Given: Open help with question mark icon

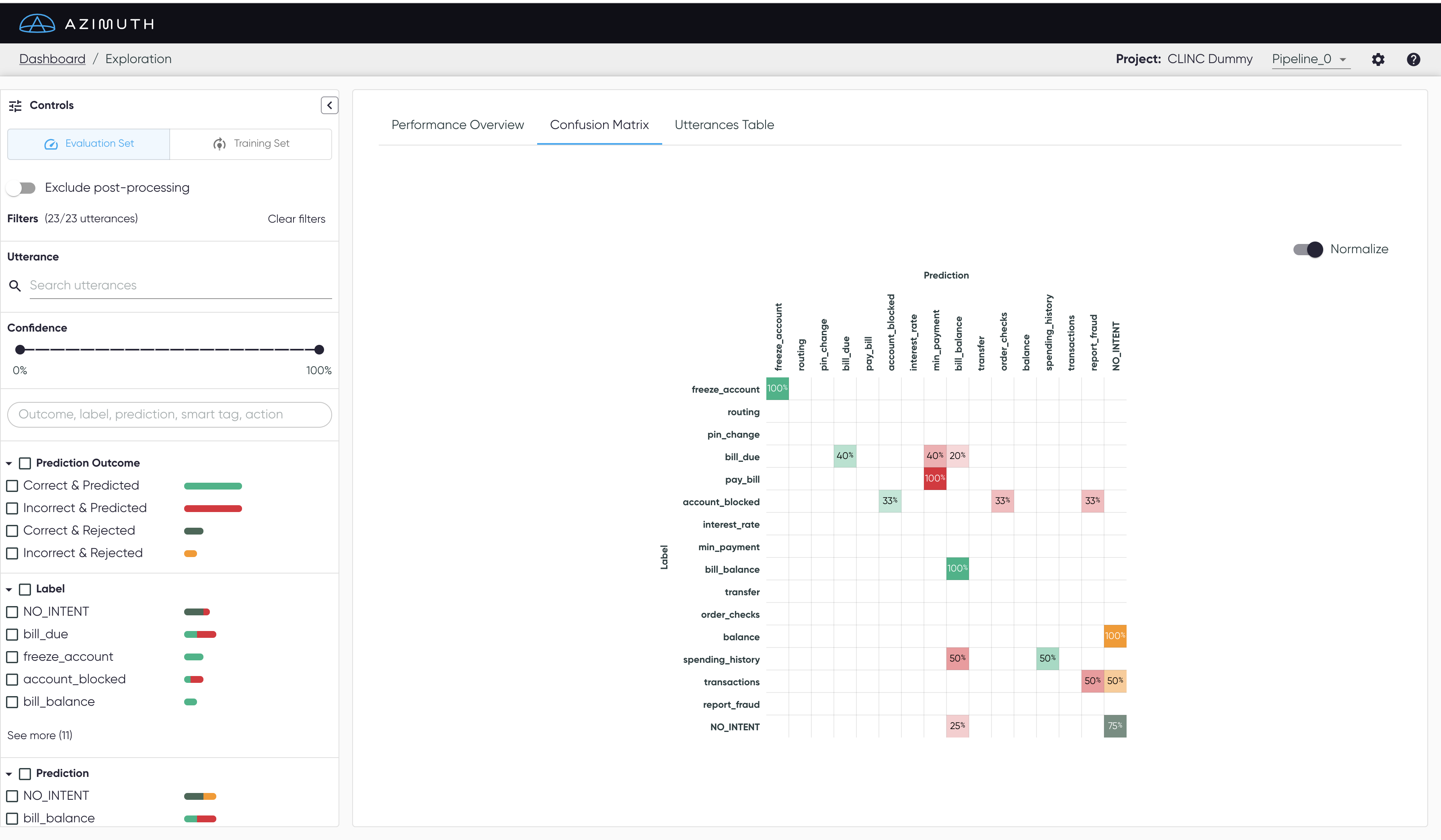Looking at the screenshot, I should [1414, 59].
